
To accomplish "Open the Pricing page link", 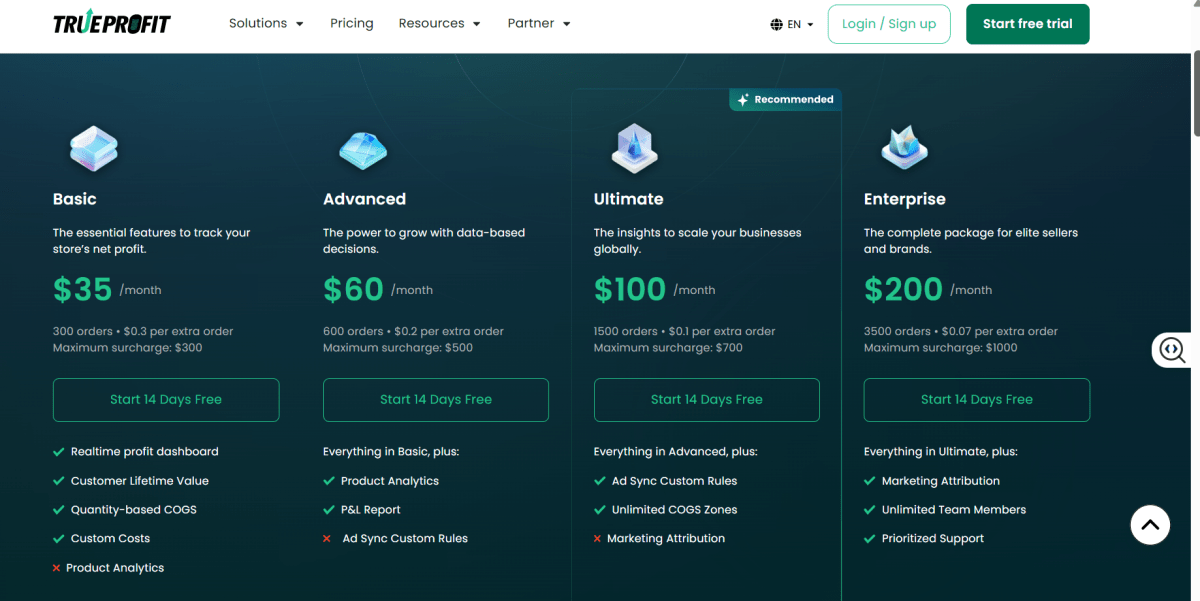I will (352, 23).
